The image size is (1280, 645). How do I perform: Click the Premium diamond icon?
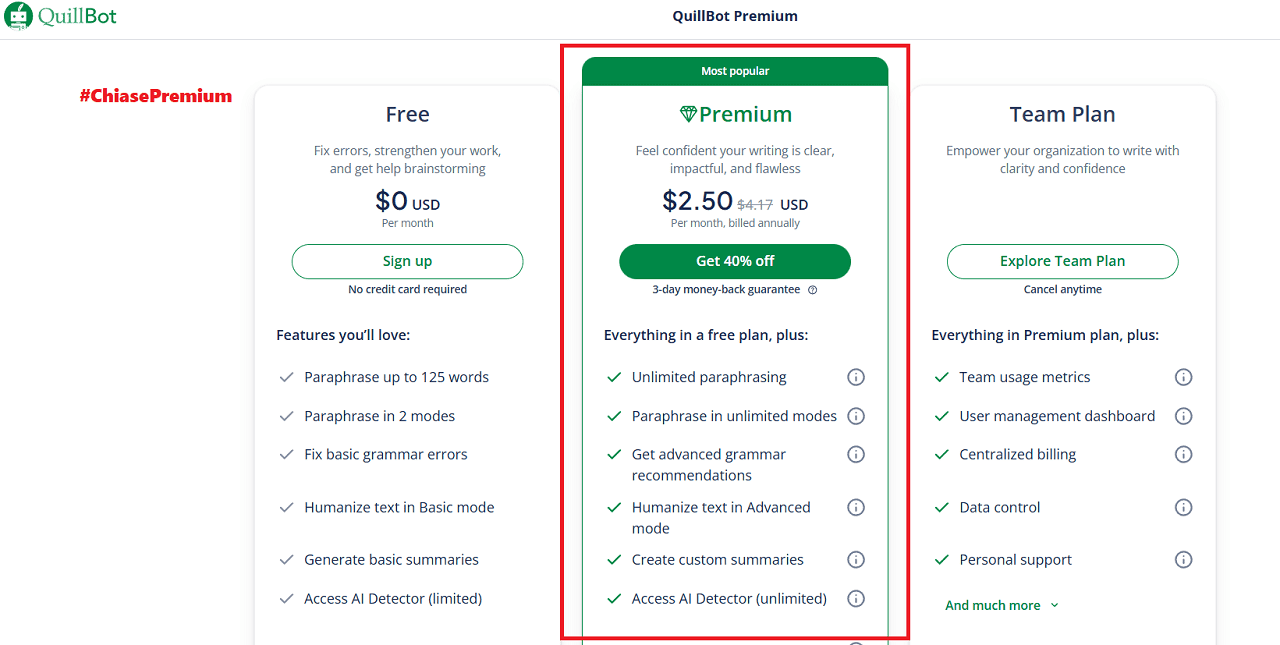click(688, 115)
